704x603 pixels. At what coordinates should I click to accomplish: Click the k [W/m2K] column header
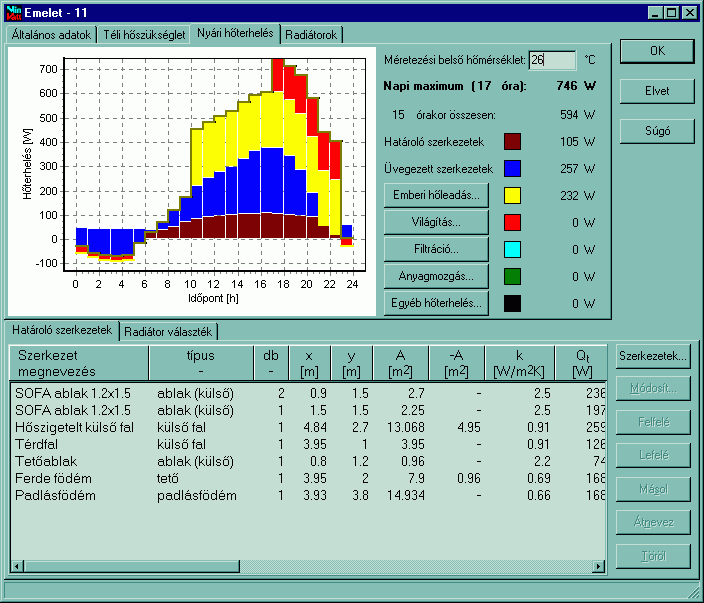pos(519,363)
